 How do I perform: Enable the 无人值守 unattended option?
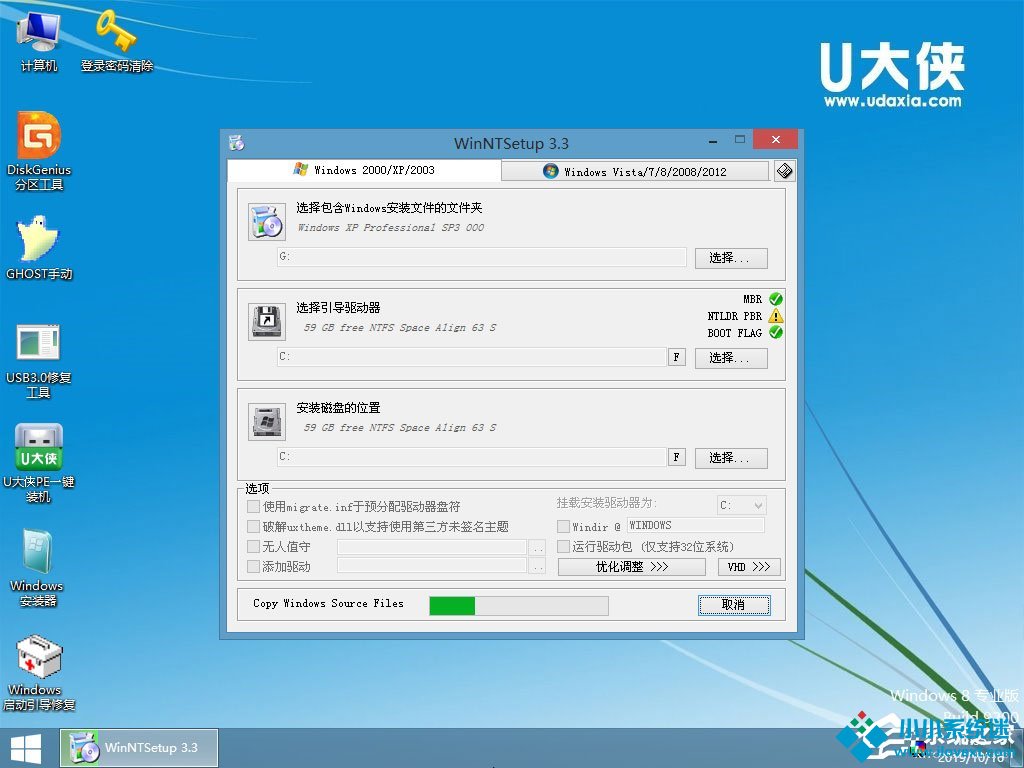coord(251,546)
